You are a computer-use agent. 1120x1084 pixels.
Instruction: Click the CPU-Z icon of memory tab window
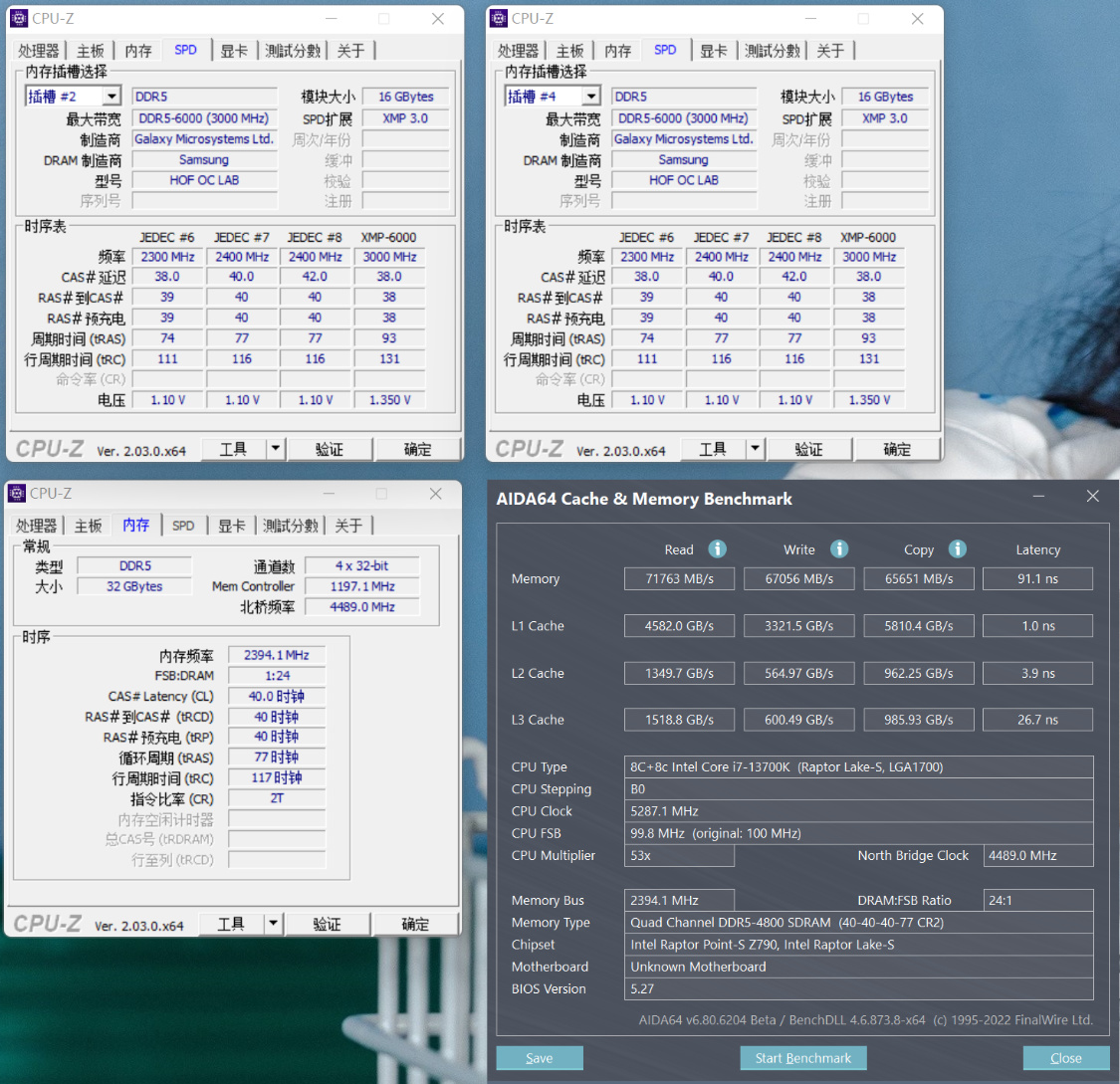(x=17, y=494)
